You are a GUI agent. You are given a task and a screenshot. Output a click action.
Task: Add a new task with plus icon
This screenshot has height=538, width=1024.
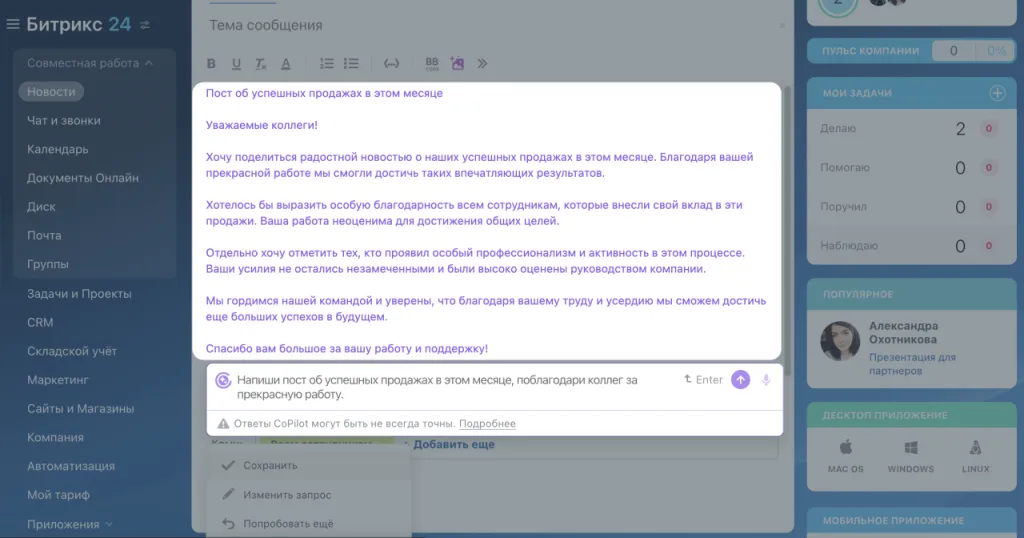tap(996, 93)
